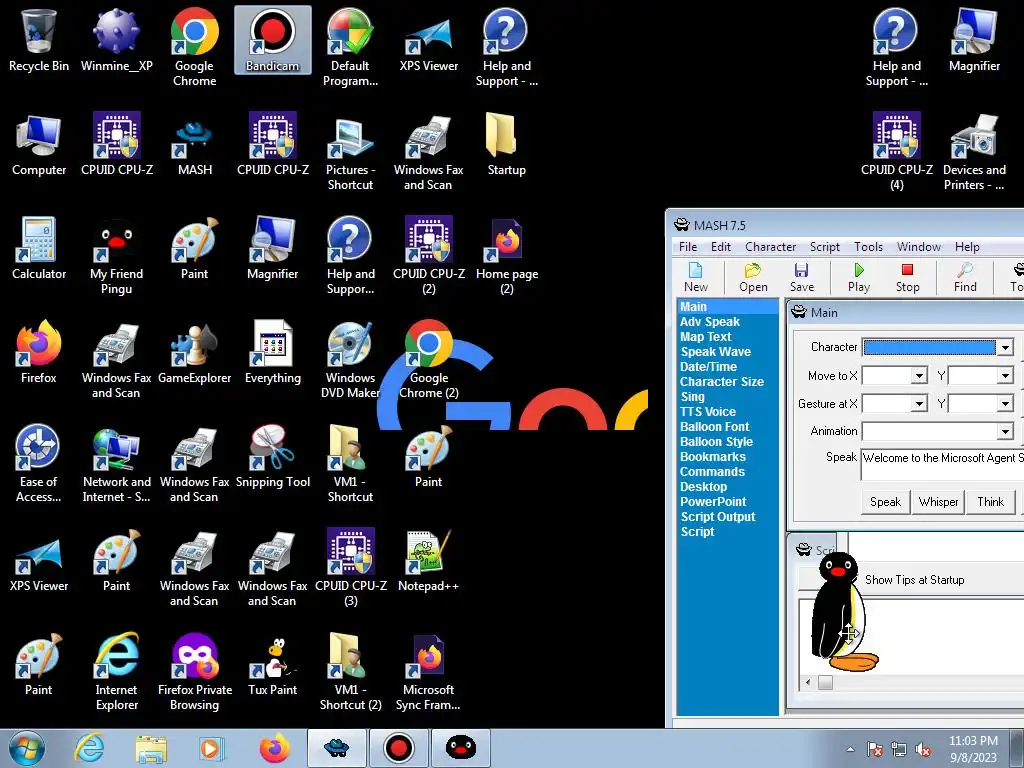Select Commands in MASH sidebar
Image resolution: width=1024 pixels, height=768 pixels.
click(x=712, y=472)
